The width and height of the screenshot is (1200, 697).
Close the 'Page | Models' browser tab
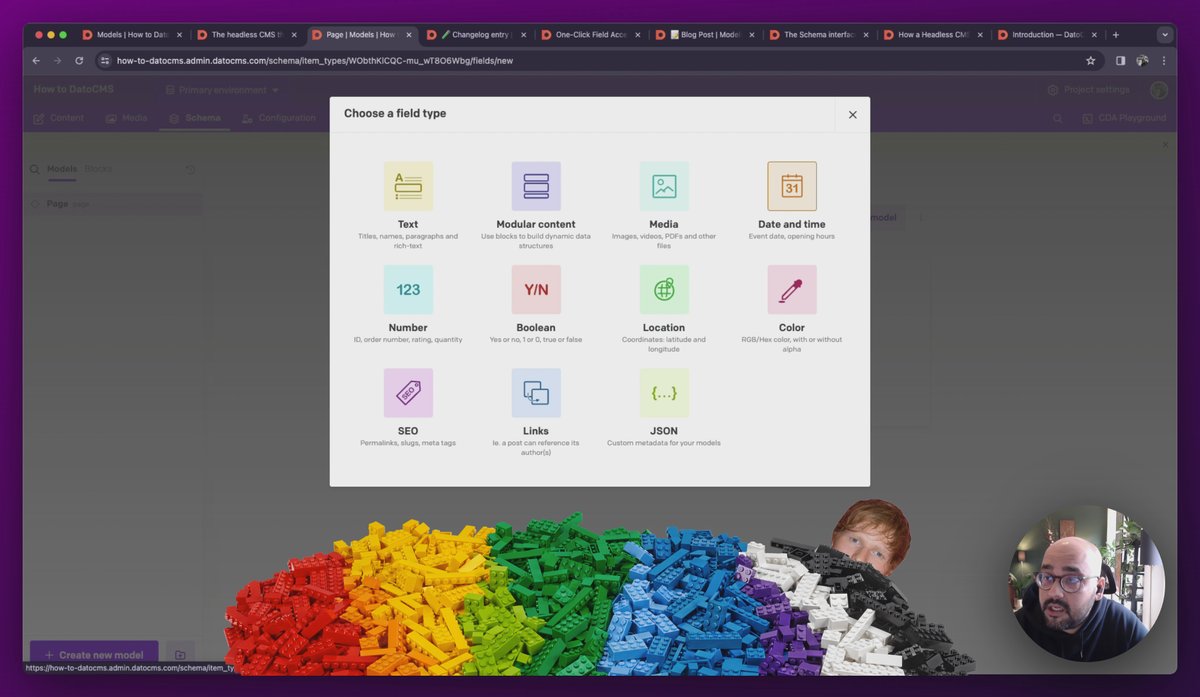408,35
